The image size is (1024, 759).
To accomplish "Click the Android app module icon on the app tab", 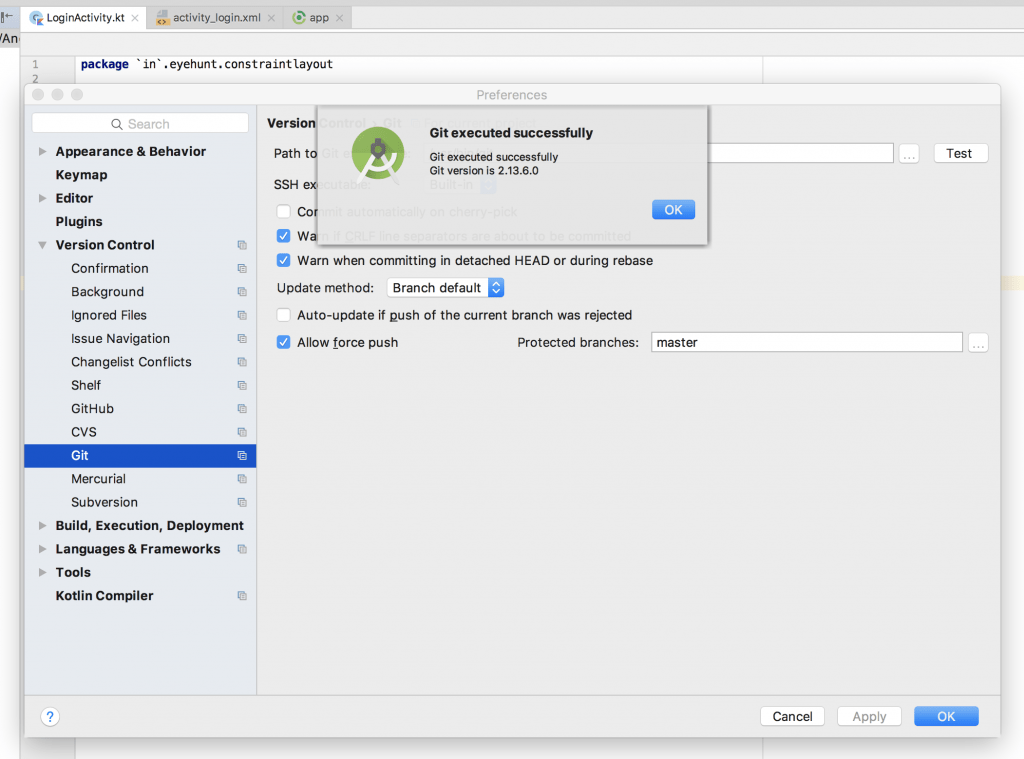I will pyautogui.click(x=297, y=17).
